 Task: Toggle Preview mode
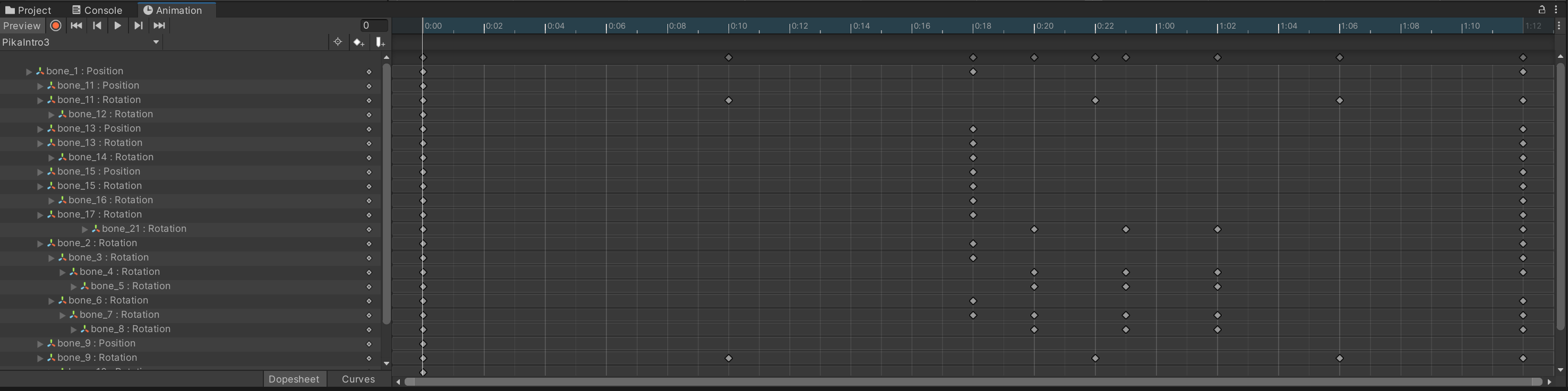(x=22, y=25)
